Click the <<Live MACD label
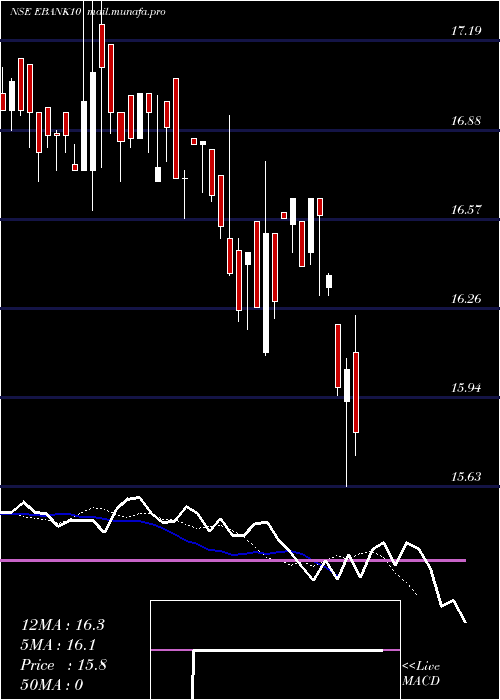The image size is (500, 700). pos(421,674)
